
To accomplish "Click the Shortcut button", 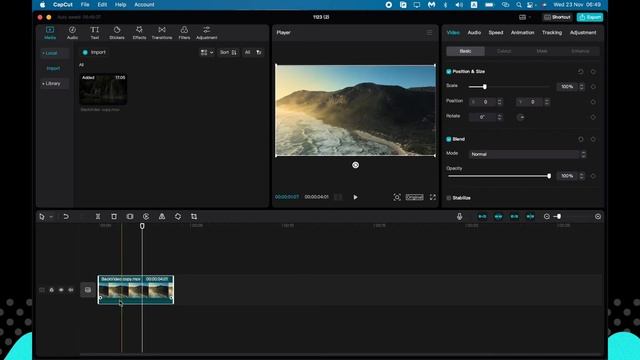I will click(557, 17).
